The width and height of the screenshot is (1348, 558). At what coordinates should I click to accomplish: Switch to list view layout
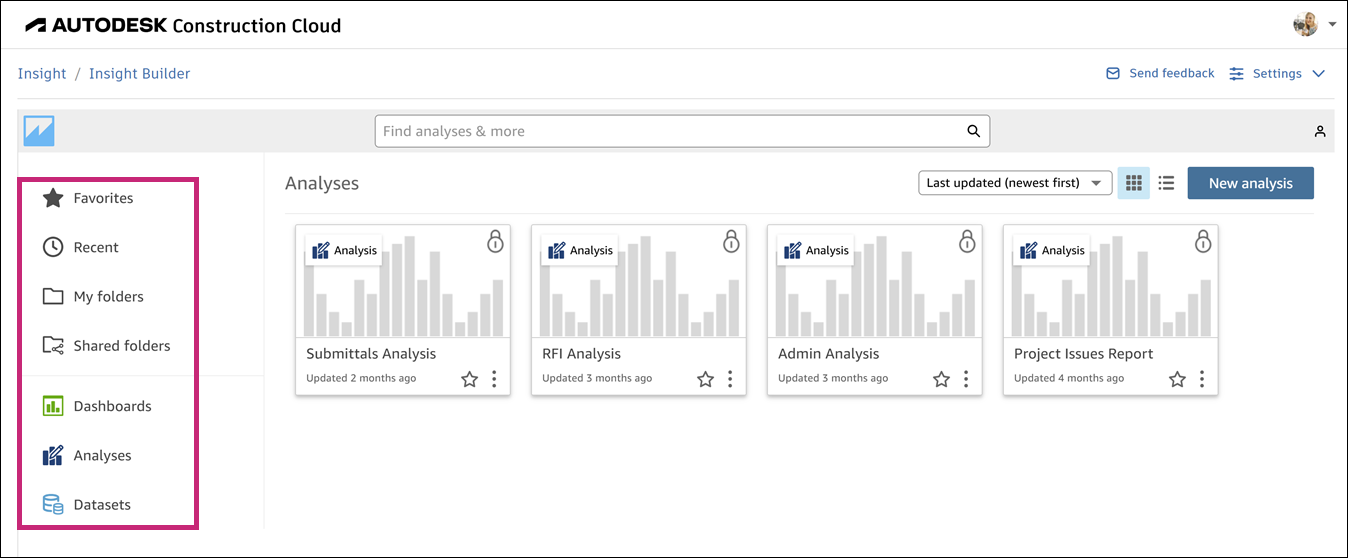click(x=1166, y=183)
